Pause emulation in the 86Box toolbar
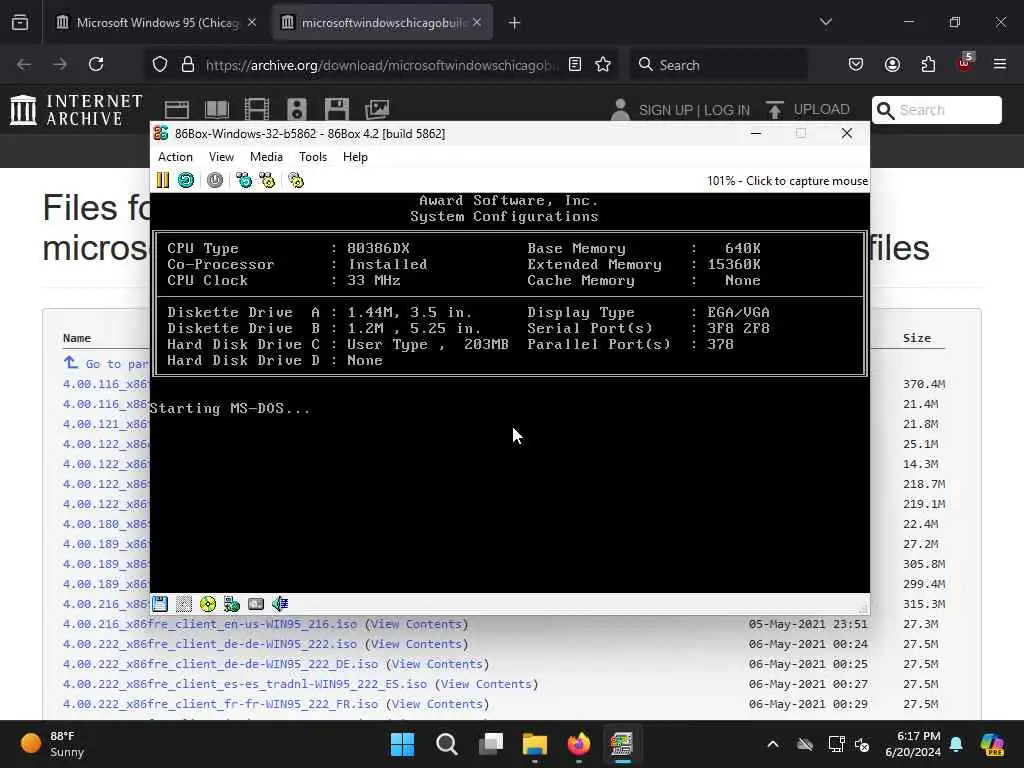The image size is (1024, 768). point(163,180)
